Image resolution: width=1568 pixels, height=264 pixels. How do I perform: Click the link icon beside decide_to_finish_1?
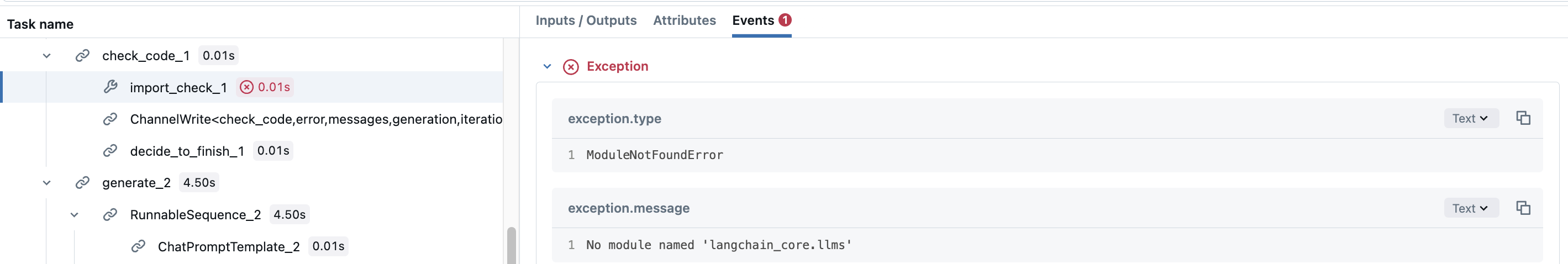pyautogui.click(x=110, y=151)
